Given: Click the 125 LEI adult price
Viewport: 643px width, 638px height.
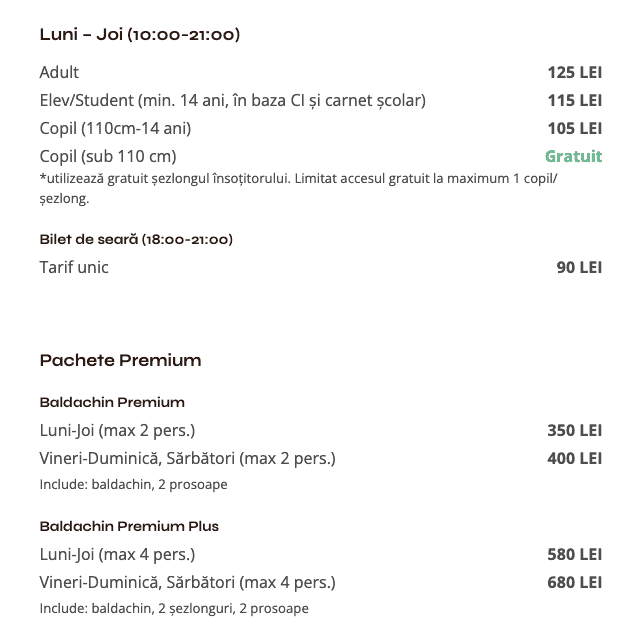Looking at the screenshot, I should [x=574, y=72].
